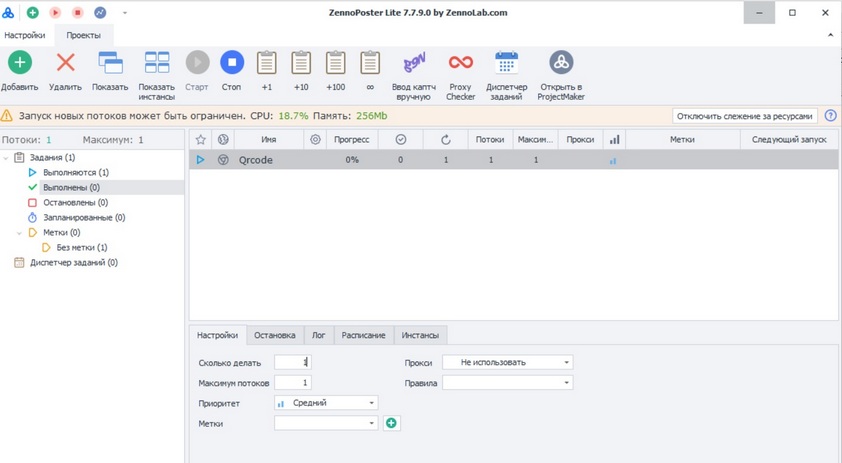Open the Правила dropdown
The image size is (842, 463).
(x=507, y=382)
